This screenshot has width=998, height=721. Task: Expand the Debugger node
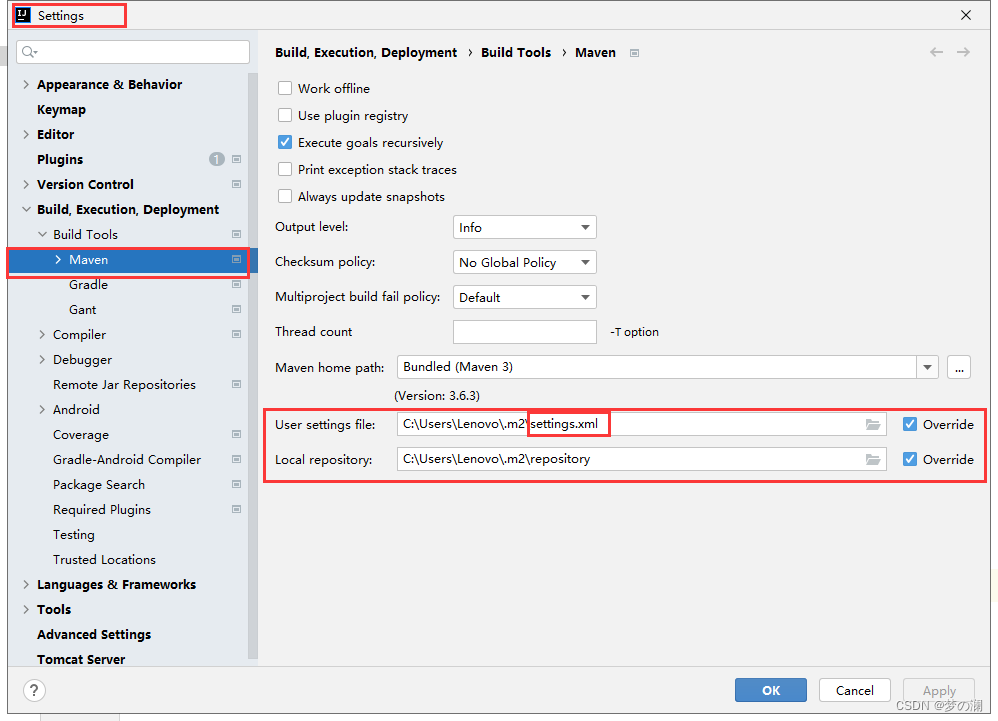(x=43, y=360)
